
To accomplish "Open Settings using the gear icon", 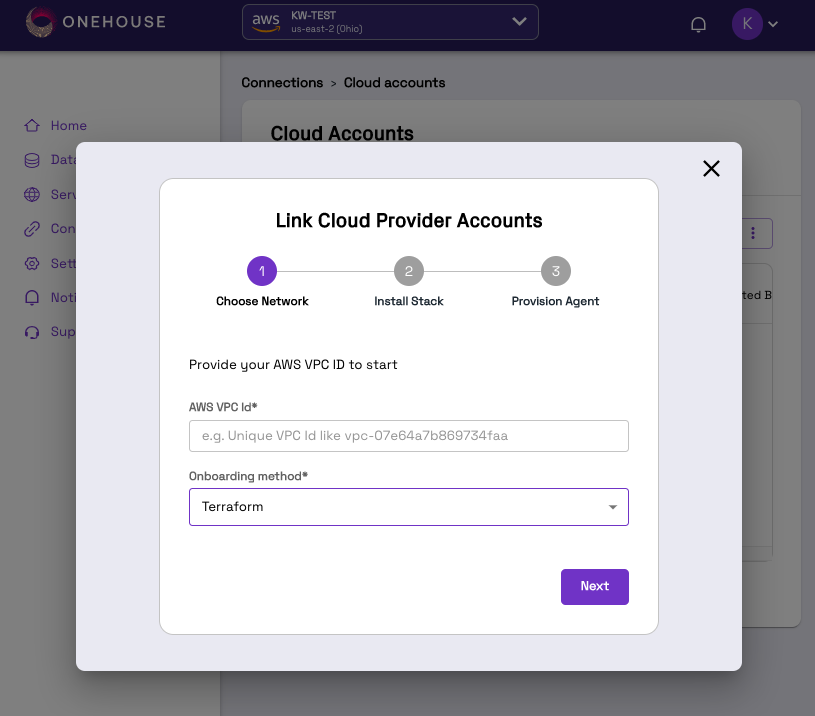I will [31, 263].
